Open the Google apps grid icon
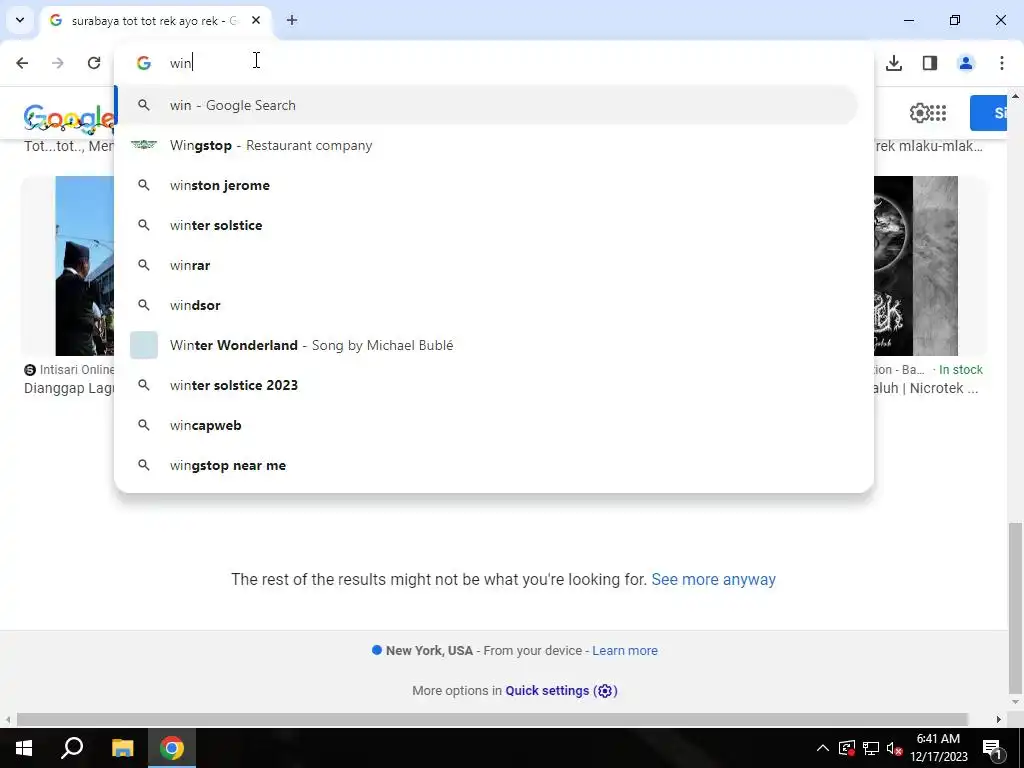Viewport: 1024px width, 768px height. pyautogui.click(x=938, y=113)
